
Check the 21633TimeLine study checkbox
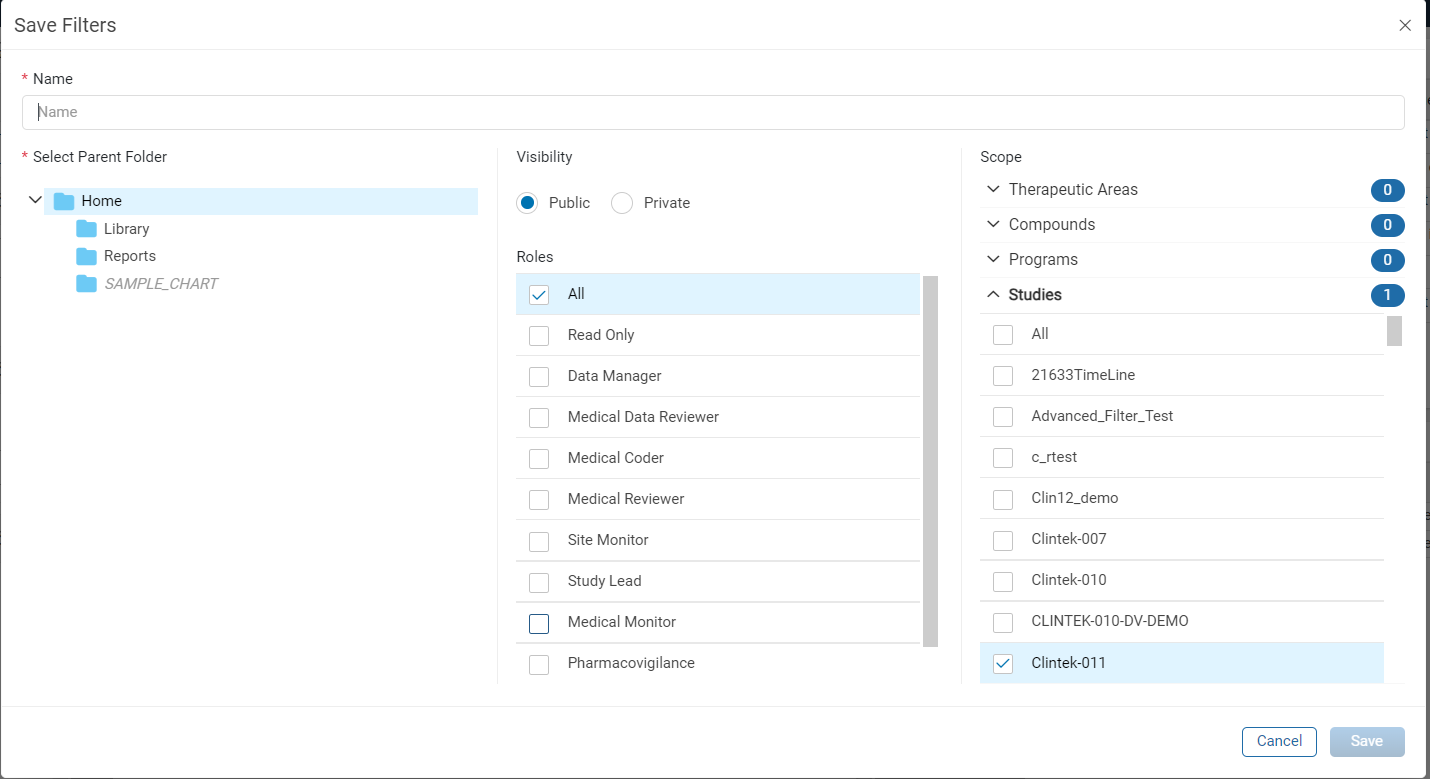point(1003,376)
